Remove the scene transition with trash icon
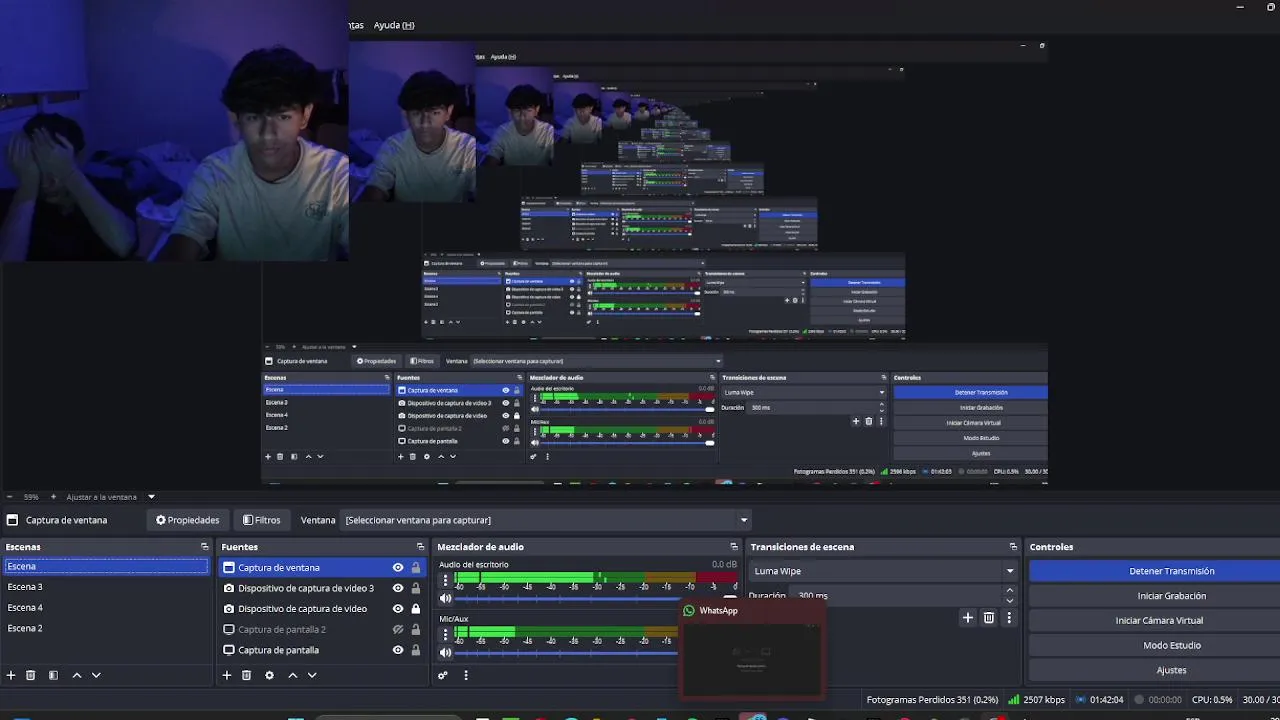This screenshot has height=720, width=1280. pyautogui.click(x=989, y=618)
